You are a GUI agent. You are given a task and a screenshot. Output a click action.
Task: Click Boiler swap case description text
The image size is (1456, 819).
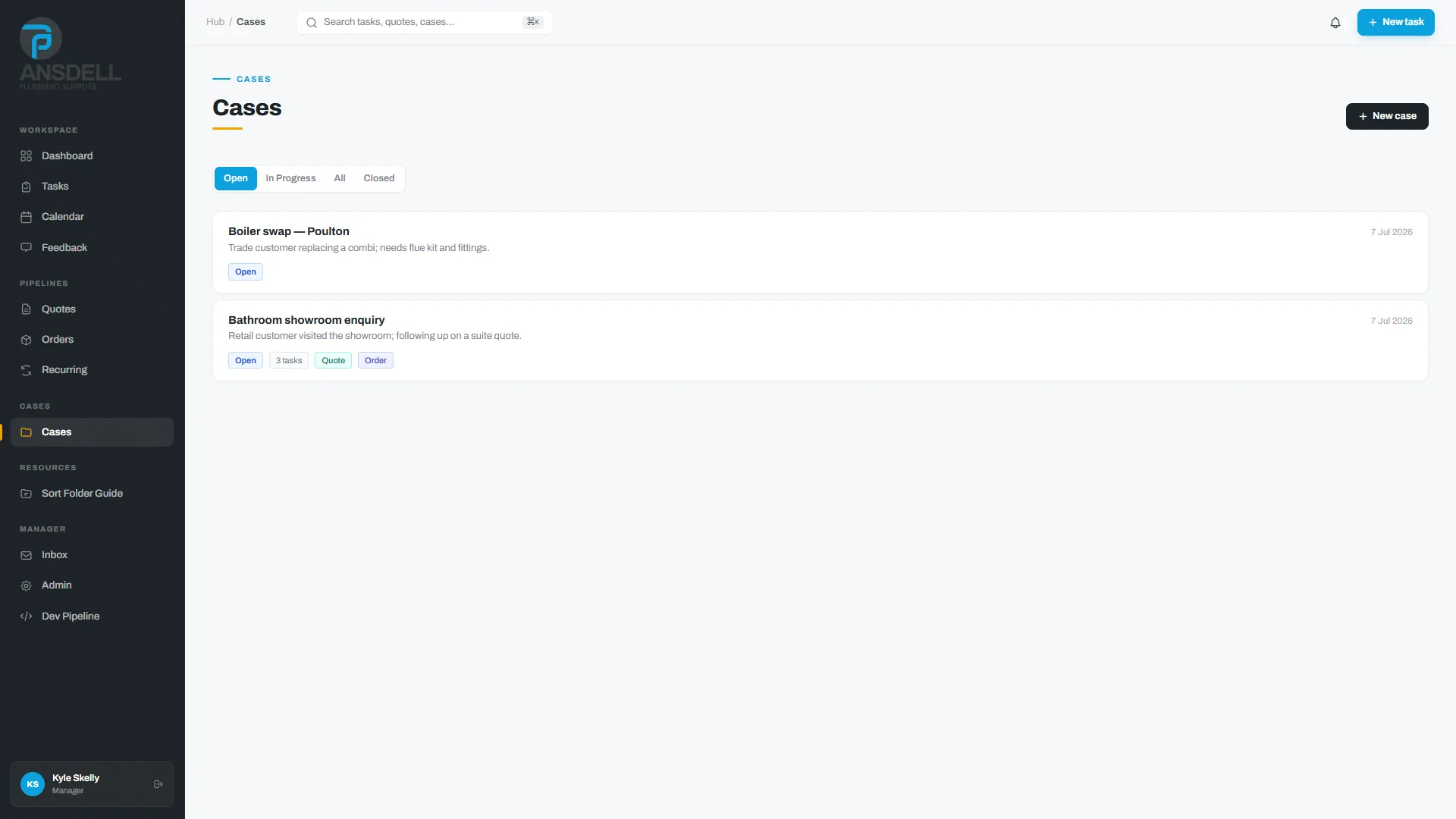(359, 248)
